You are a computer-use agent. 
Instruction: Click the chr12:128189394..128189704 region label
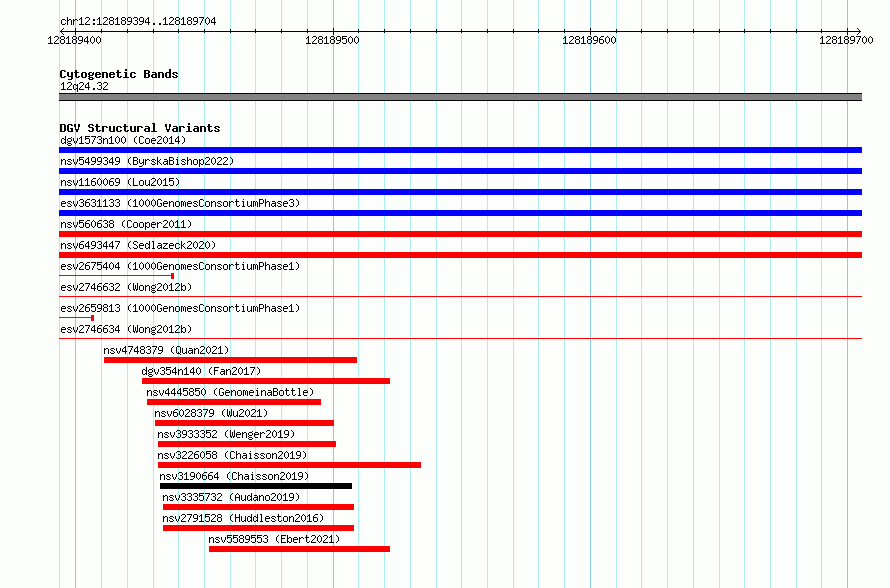click(138, 21)
